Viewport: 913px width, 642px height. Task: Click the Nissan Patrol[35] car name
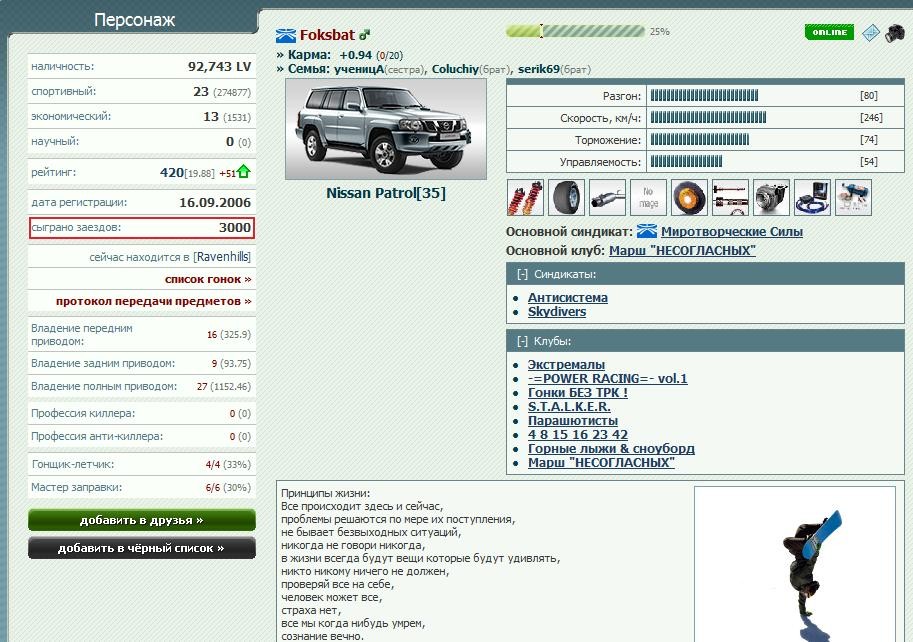tap(385, 193)
